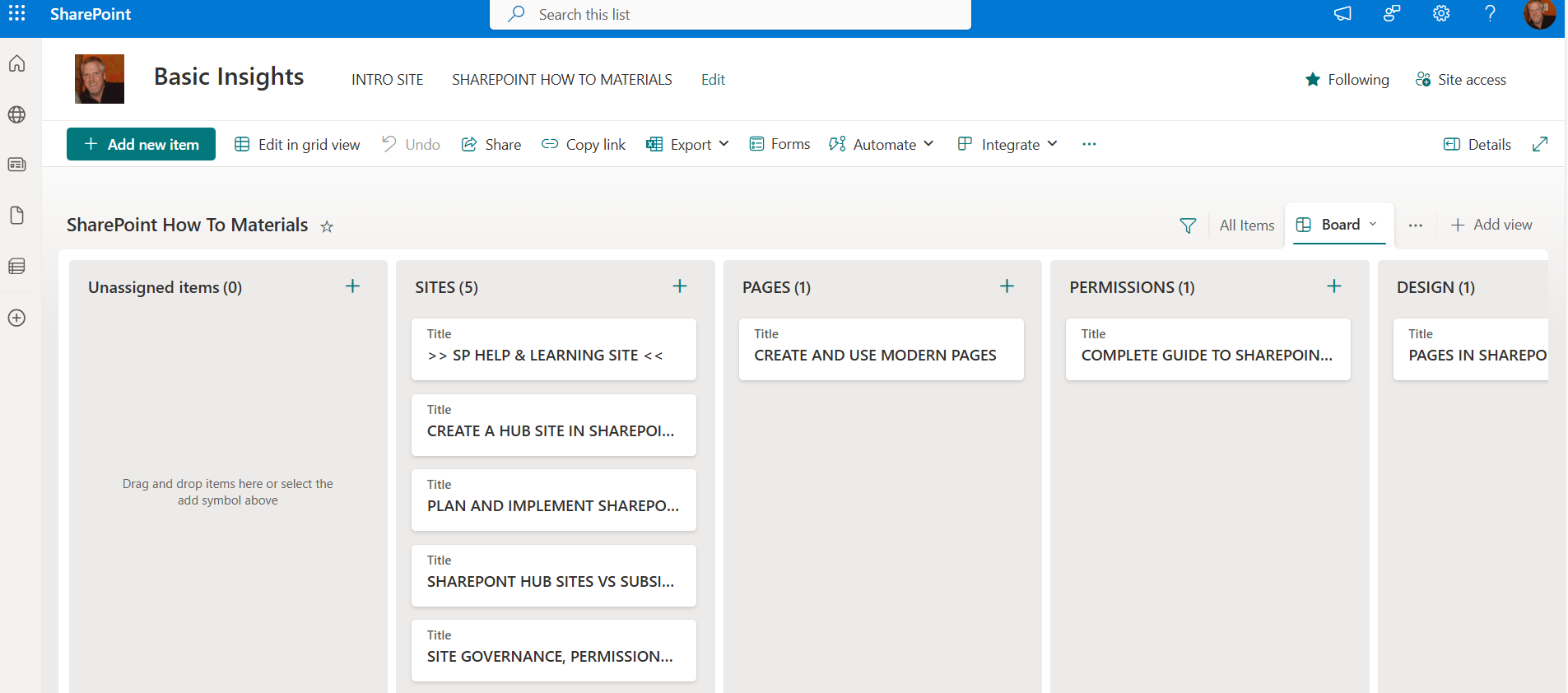Image resolution: width=1568 pixels, height=693 pixels.
Task: Select the PERMISSIONS (1) column header
Action: [1132, 287]
